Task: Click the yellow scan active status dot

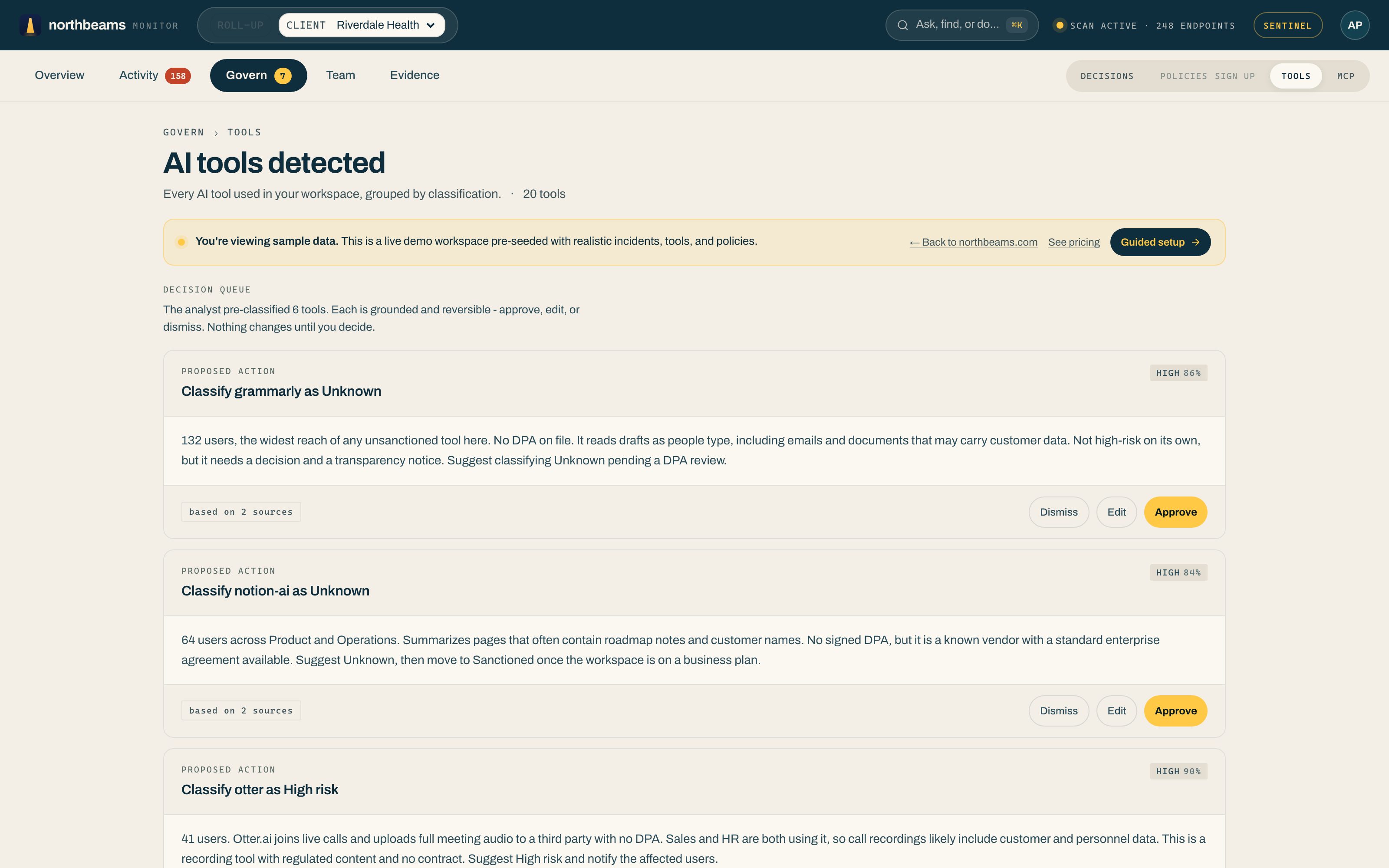Action: coord(1060,25)
